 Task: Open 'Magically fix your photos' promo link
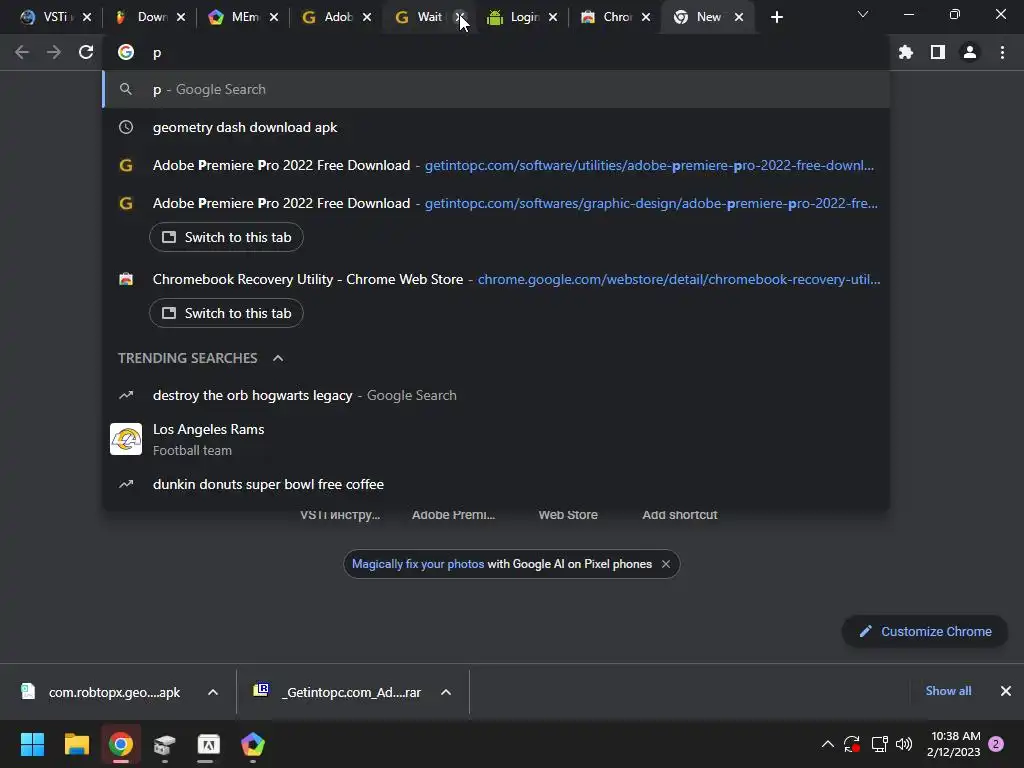coord(418,564)
